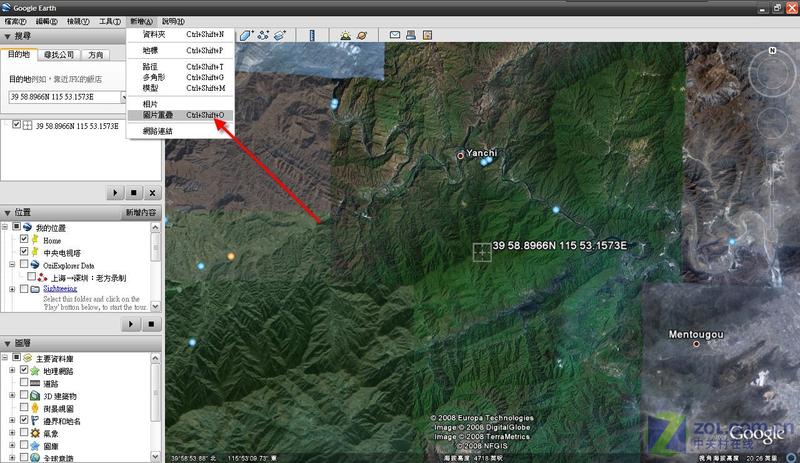800x463 pixels.
Task: Play the tour in the places panel
Action: click(131, 324)
